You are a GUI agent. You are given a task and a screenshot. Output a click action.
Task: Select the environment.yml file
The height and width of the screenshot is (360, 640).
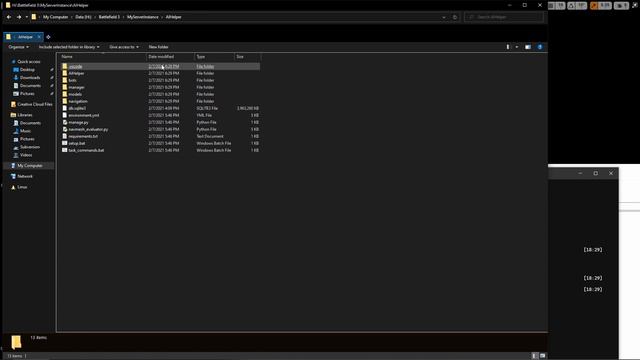pos(84,116)
